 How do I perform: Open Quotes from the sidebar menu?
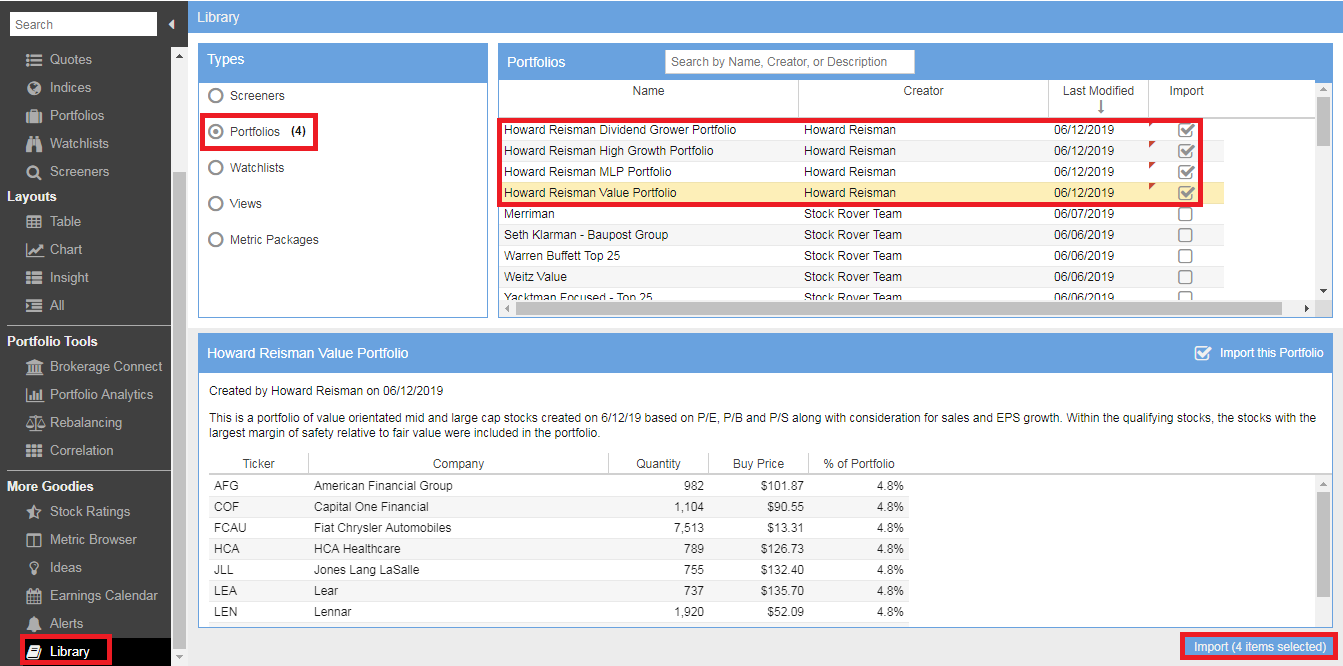point(71,60)
